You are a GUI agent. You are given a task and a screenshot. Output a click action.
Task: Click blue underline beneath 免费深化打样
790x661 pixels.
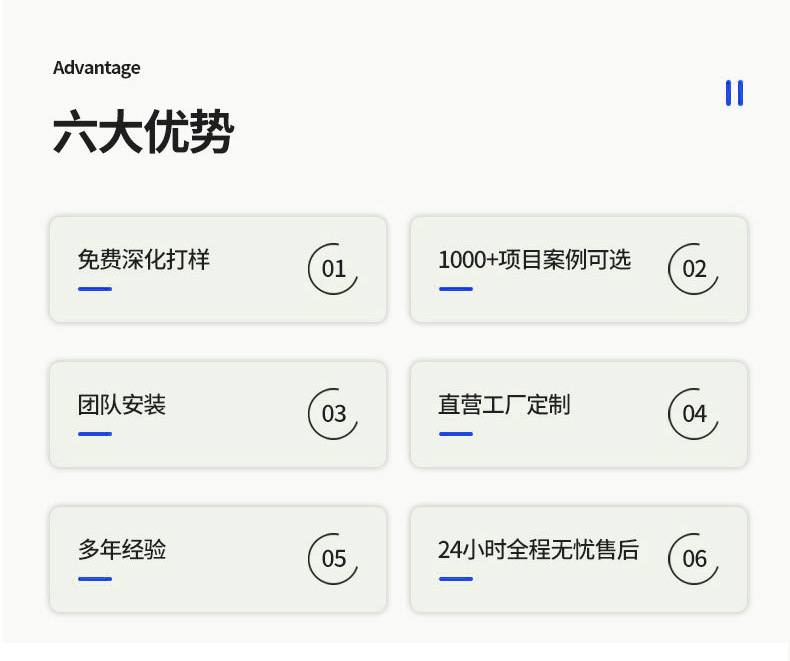pos(95,289)
